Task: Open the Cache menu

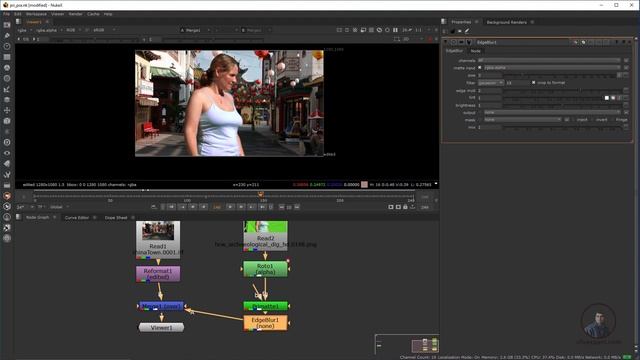Action: pos(93,14)
